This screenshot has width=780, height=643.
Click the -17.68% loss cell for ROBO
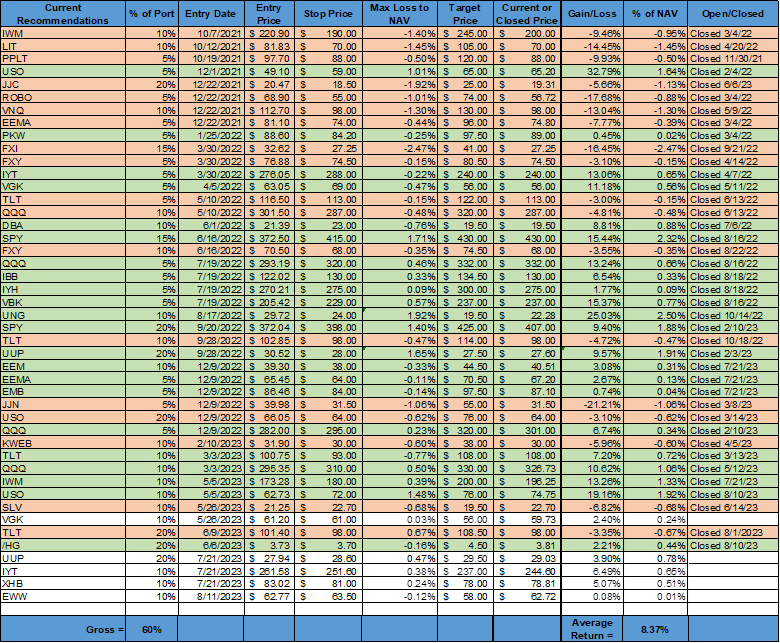(x=592, y=97)
